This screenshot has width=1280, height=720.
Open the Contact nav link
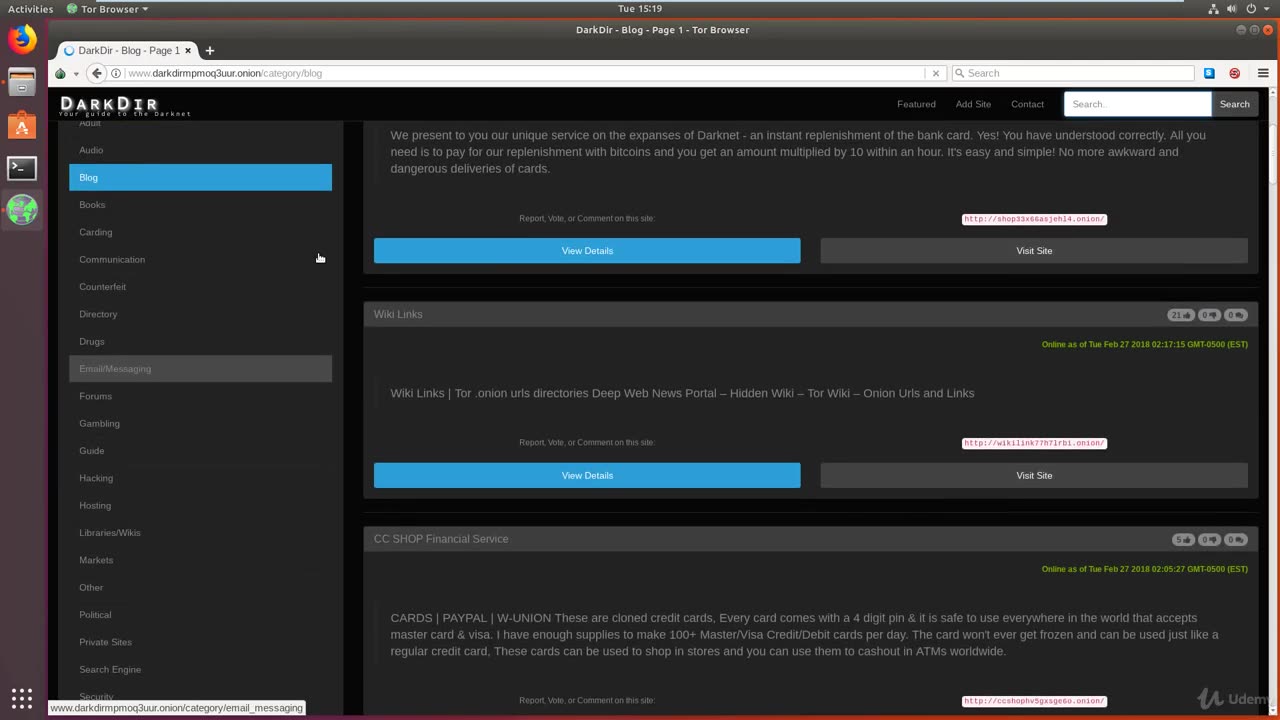(1027, 104)
